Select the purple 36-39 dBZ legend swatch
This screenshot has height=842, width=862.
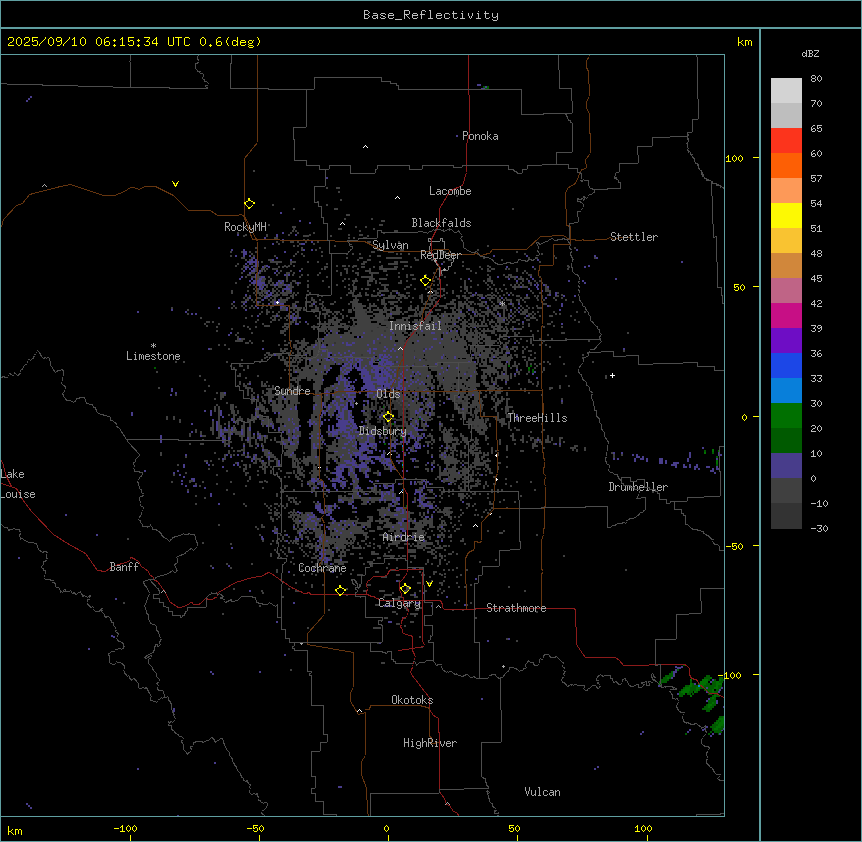(786, 341)
